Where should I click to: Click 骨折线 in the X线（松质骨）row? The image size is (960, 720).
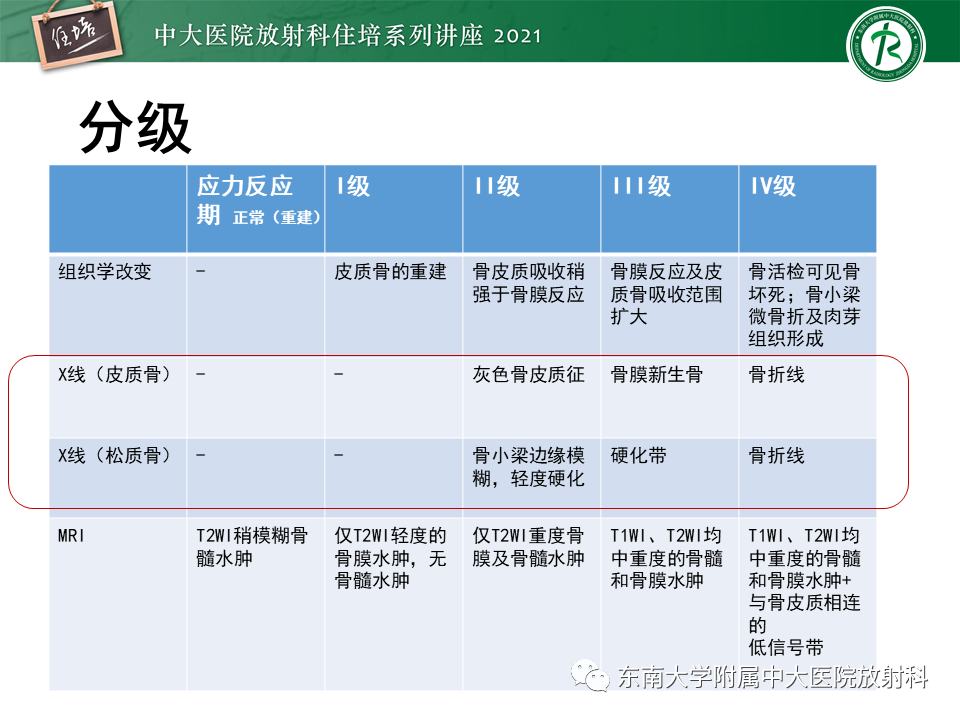[x=776, y=455]
